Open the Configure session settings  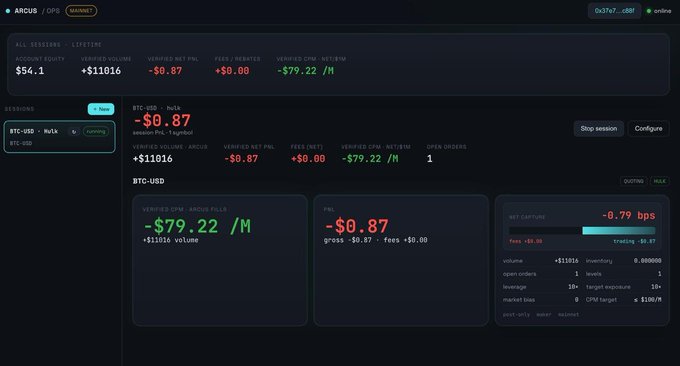tap(648, 128)
